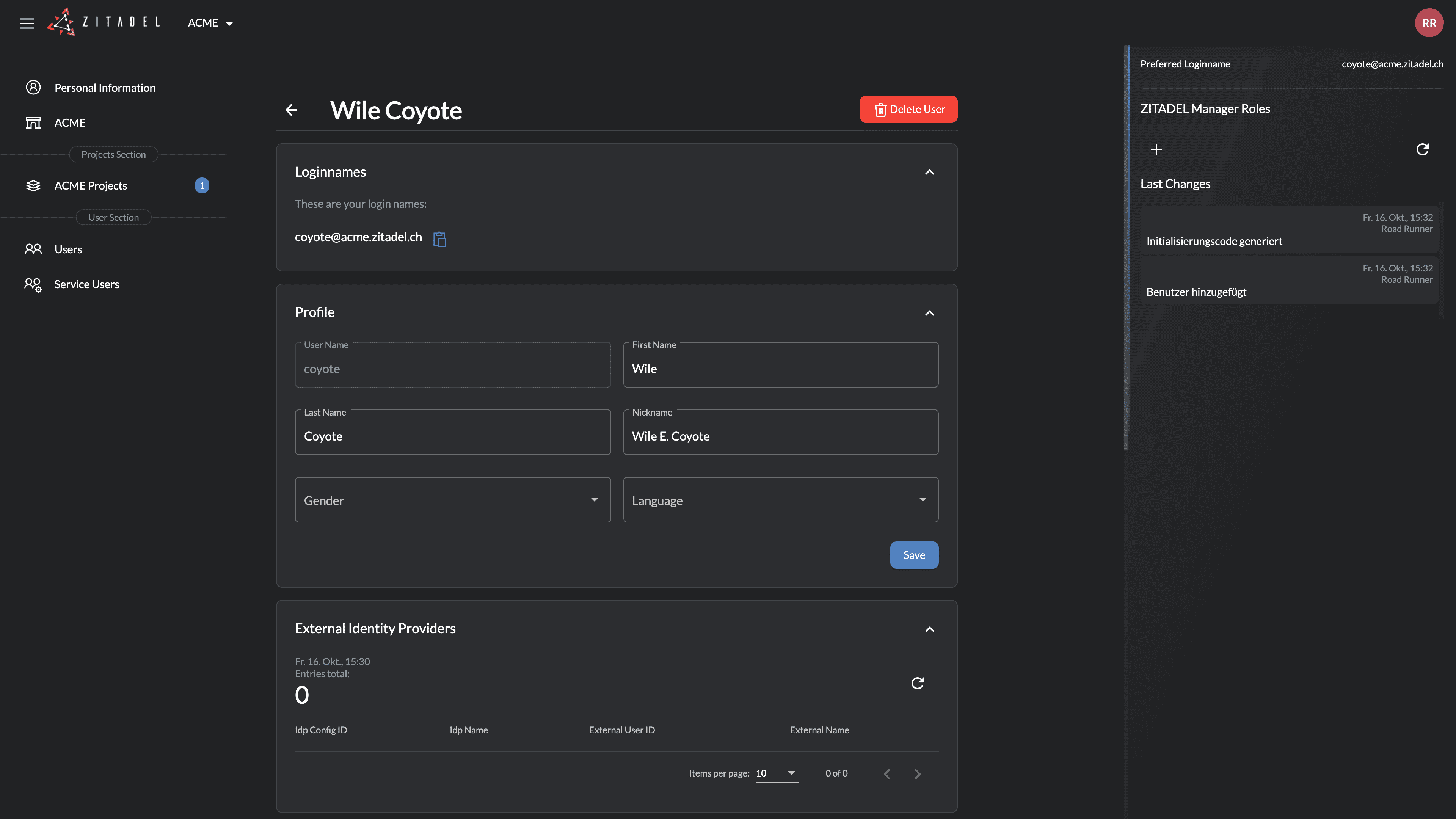Open Service Users in sidebar
This screenshot has width=1456, height=819.
(x=86, y=284)
